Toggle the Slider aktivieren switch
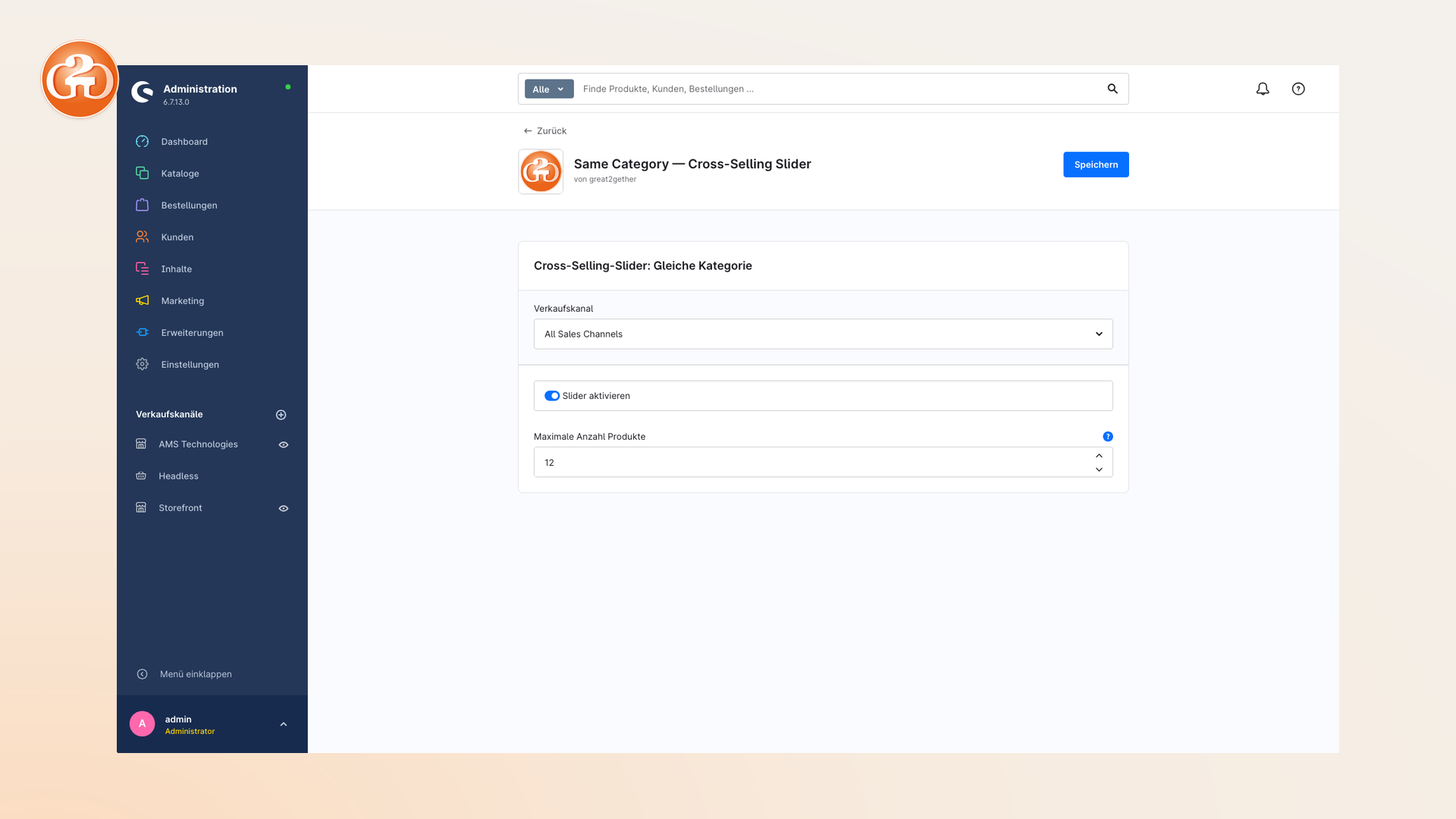 (552, 396)
